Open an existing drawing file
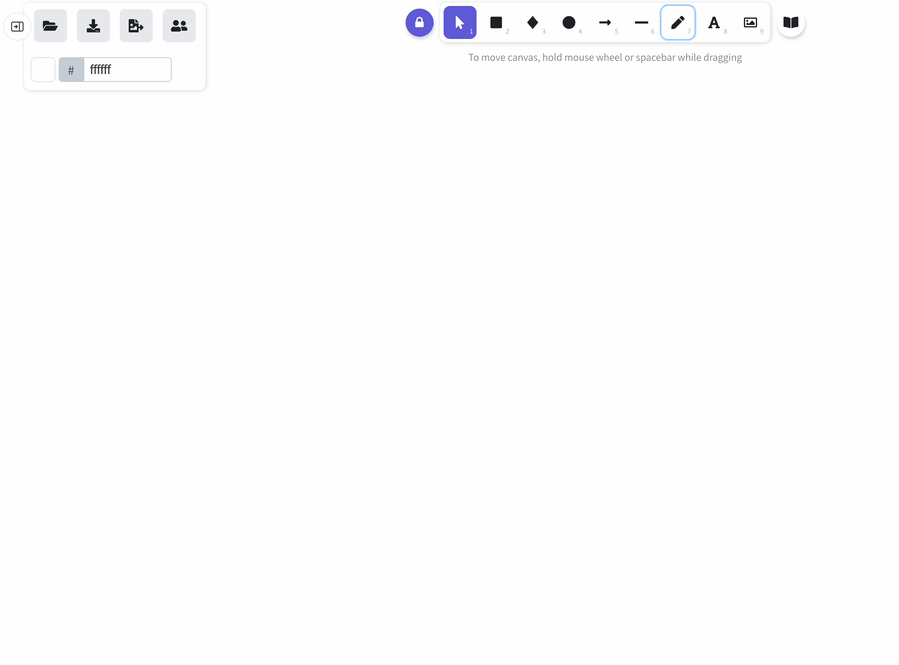The width and height of the screenshot is (899, 665). coord(50,26)
